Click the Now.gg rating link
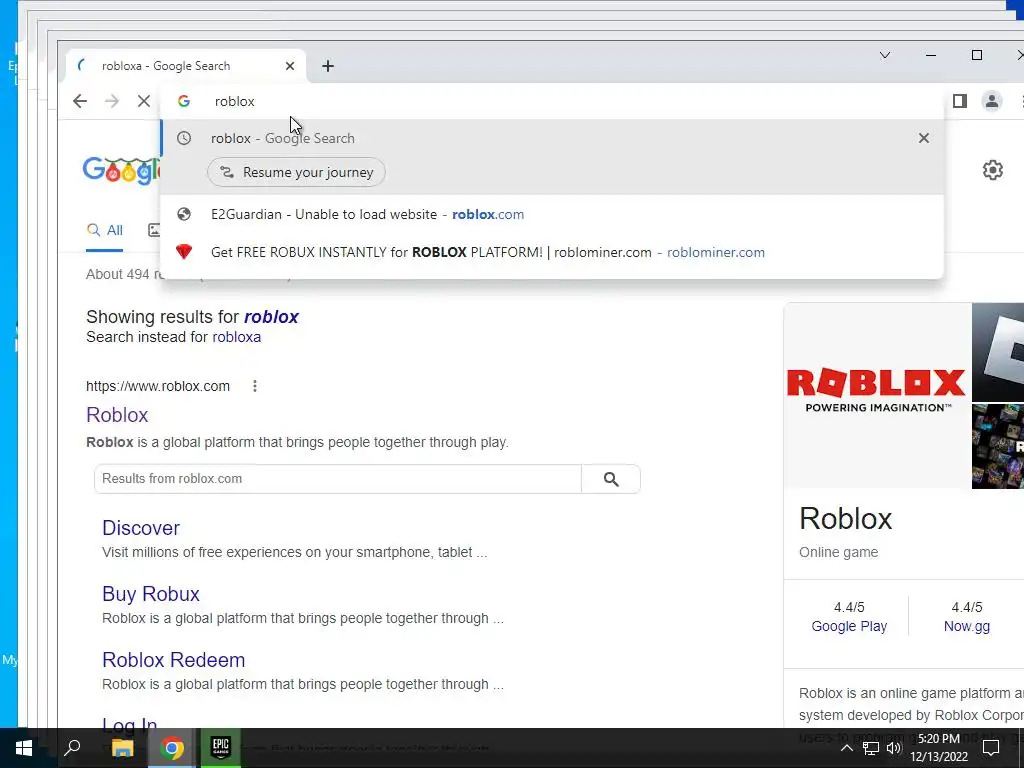The image size is (1024, 768). coord(967,626)
